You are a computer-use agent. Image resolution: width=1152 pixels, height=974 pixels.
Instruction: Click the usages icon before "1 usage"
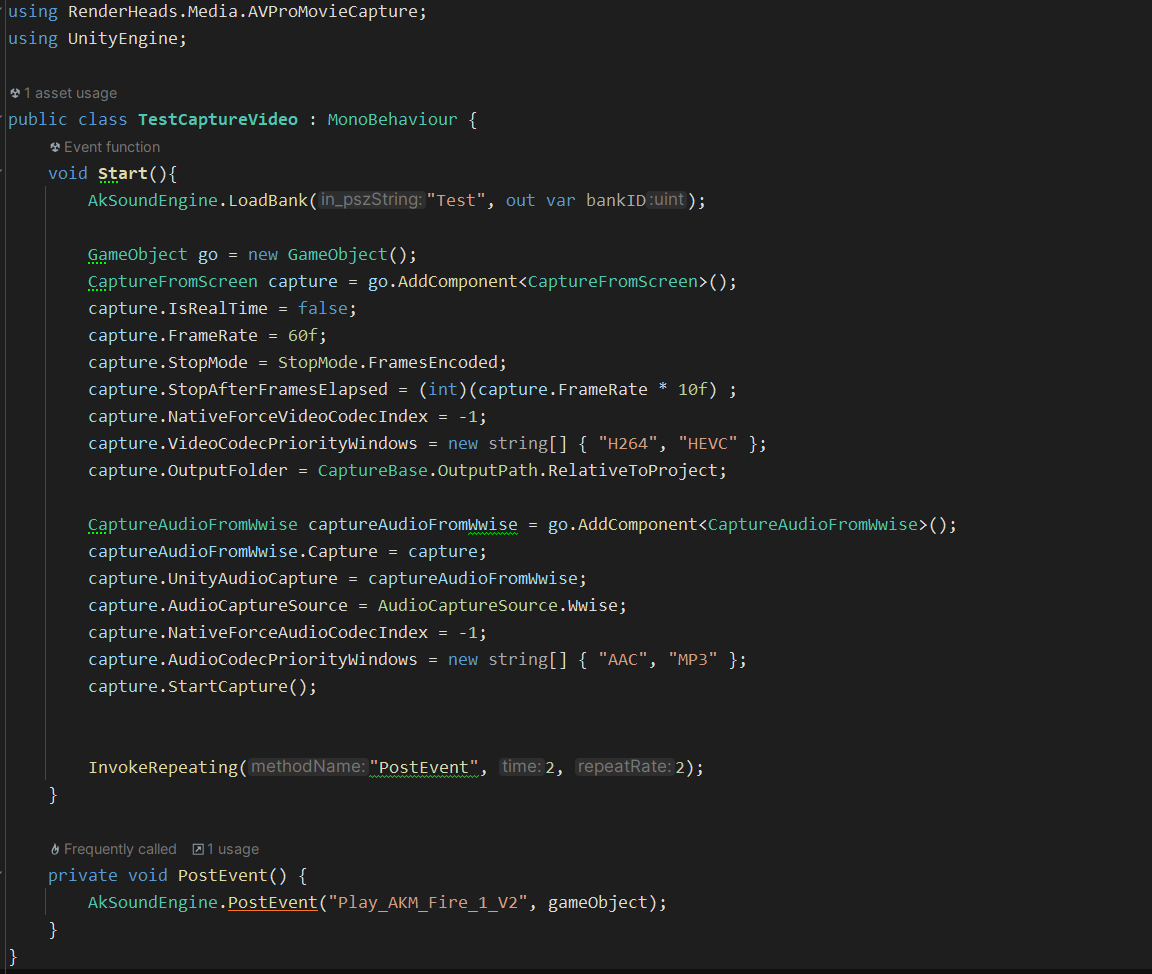200,848
